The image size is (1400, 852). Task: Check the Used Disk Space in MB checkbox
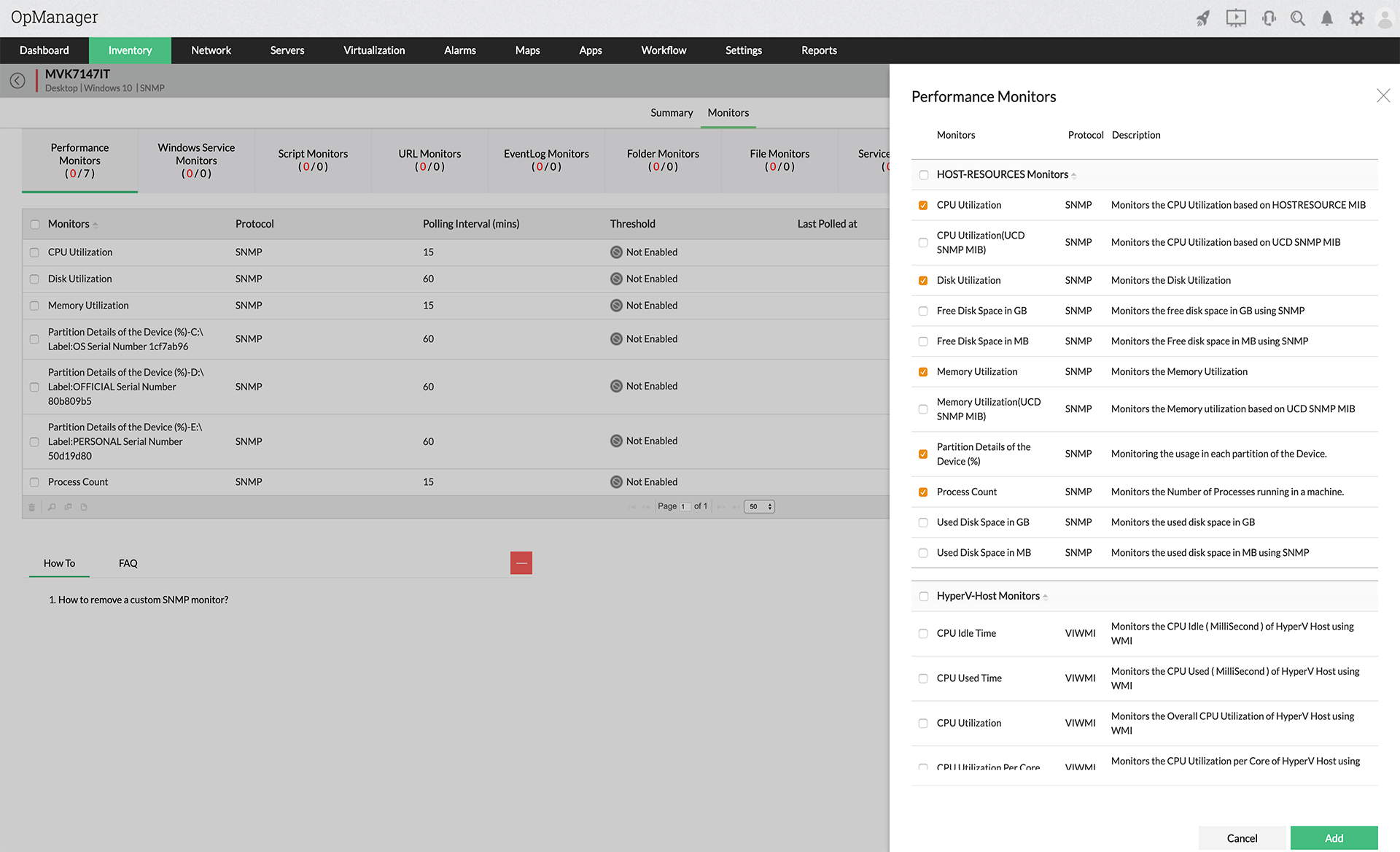[x=923, y=553]
